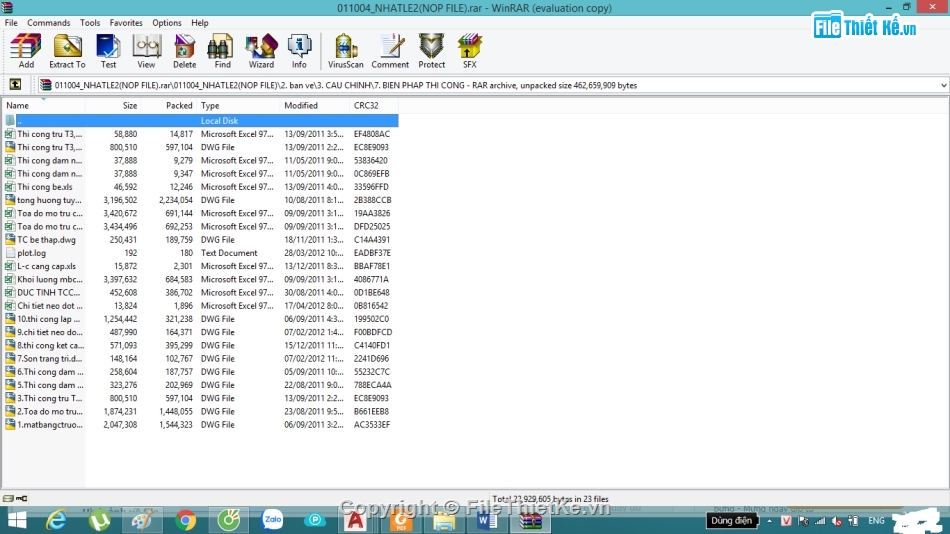This screenshot has width=950, height=534.
Task: Select '2.Toa do mo tru...' file
Action: [50, 412]
